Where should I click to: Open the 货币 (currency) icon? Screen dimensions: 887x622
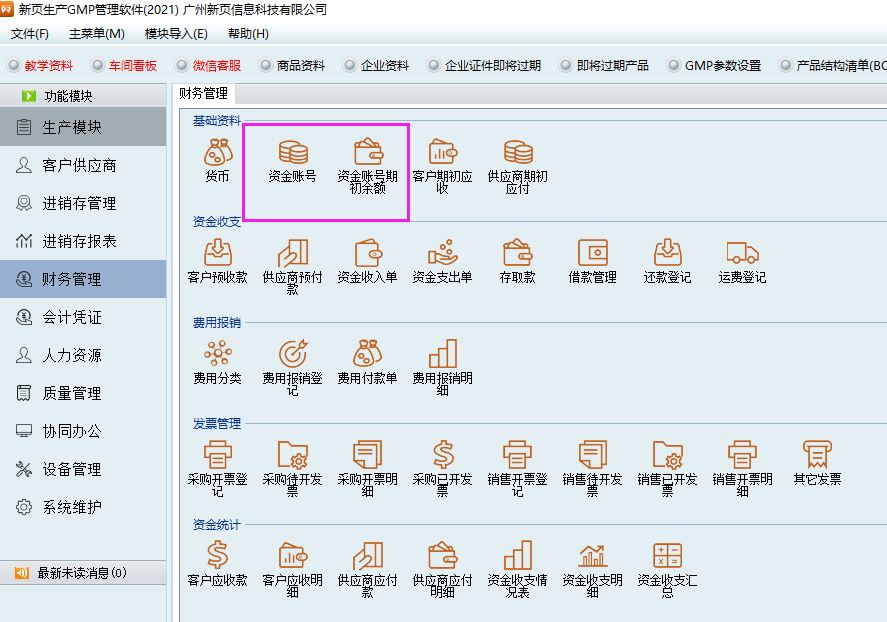tap(218, 153)
